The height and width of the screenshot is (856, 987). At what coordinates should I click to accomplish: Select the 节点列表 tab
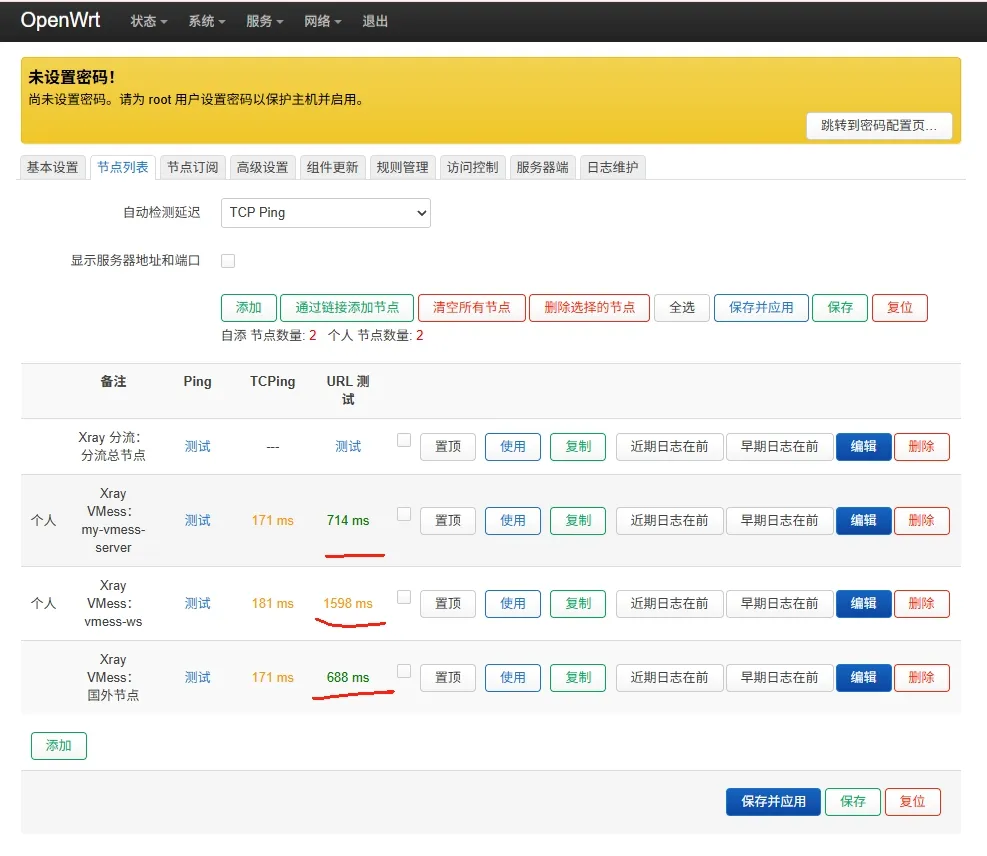pos(123,167)
